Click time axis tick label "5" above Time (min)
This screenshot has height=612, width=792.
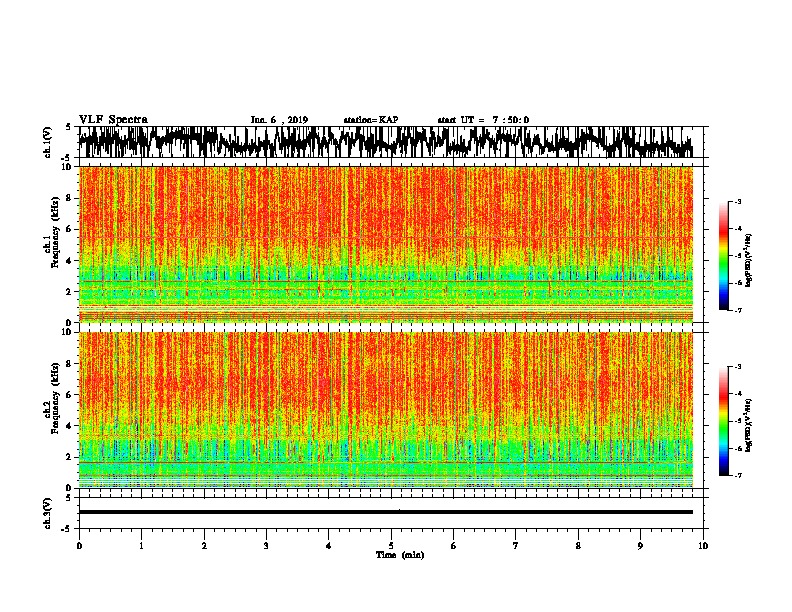391,546
